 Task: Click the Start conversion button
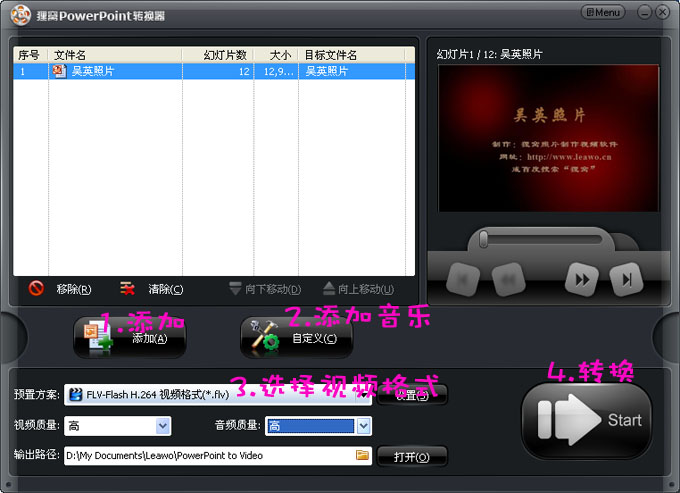point(586,420)
